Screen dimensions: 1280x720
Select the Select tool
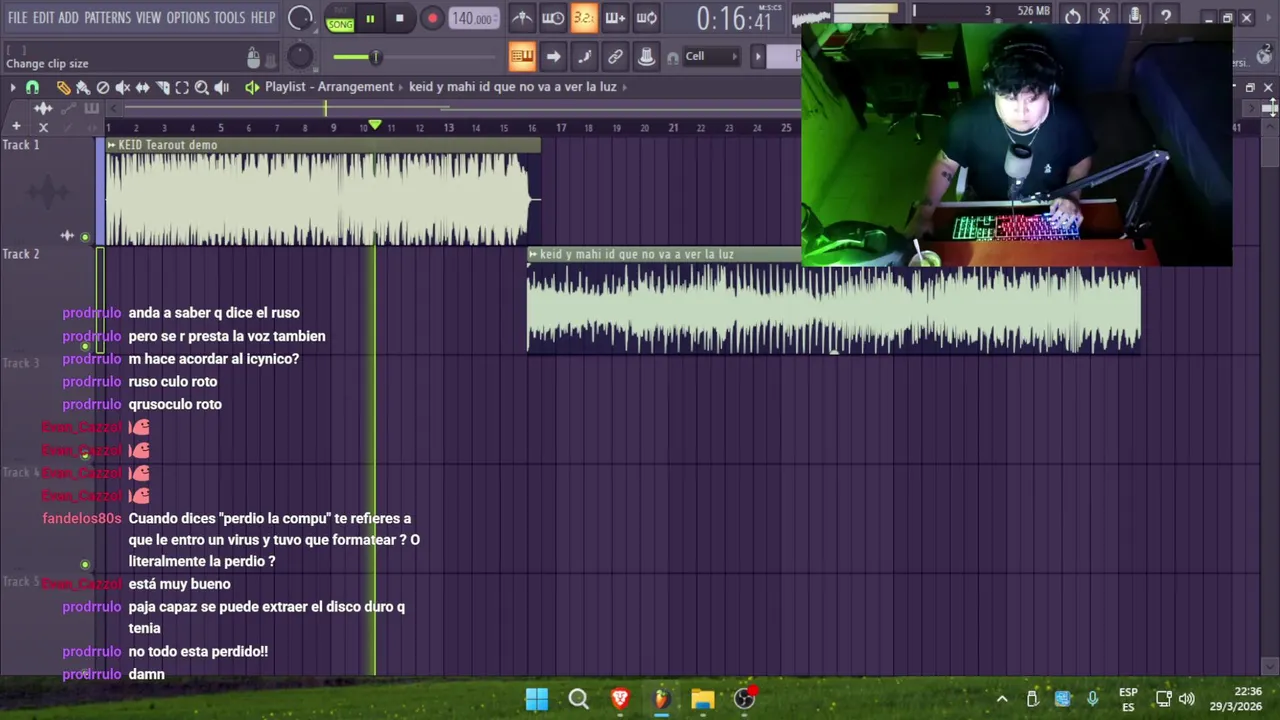182,87
